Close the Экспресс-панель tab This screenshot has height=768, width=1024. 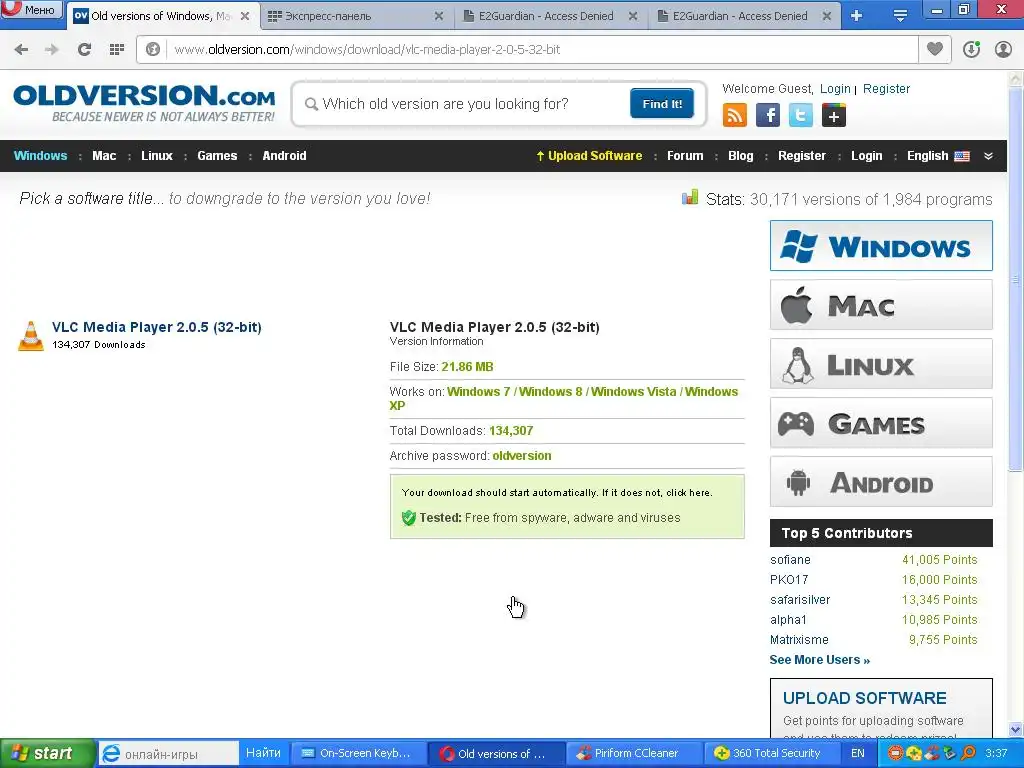(x=439, y=16)
